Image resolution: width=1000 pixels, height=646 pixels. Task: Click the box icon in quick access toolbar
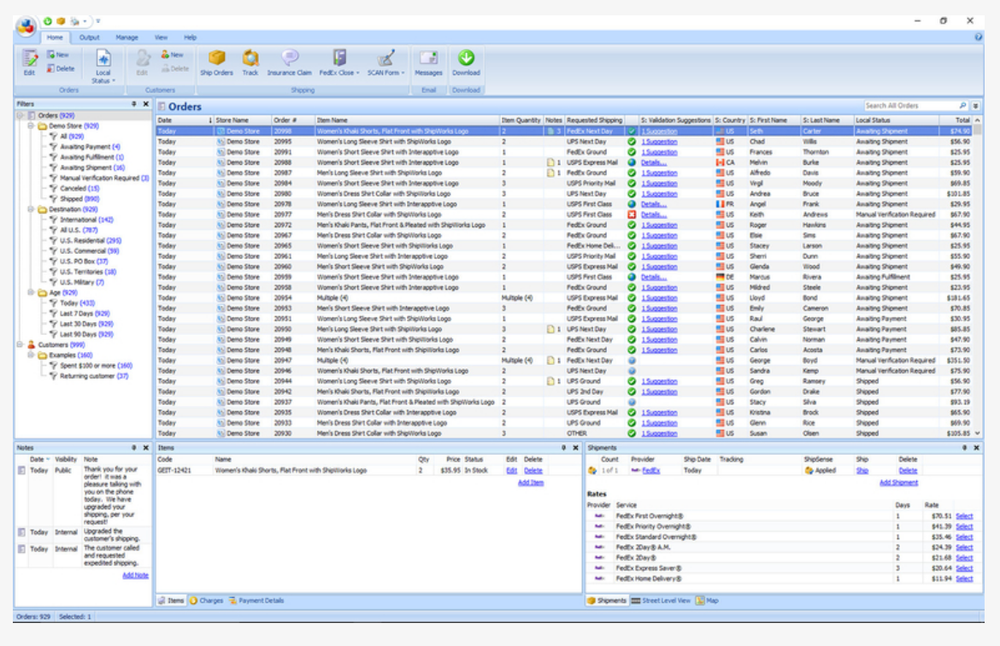(61, 21)
